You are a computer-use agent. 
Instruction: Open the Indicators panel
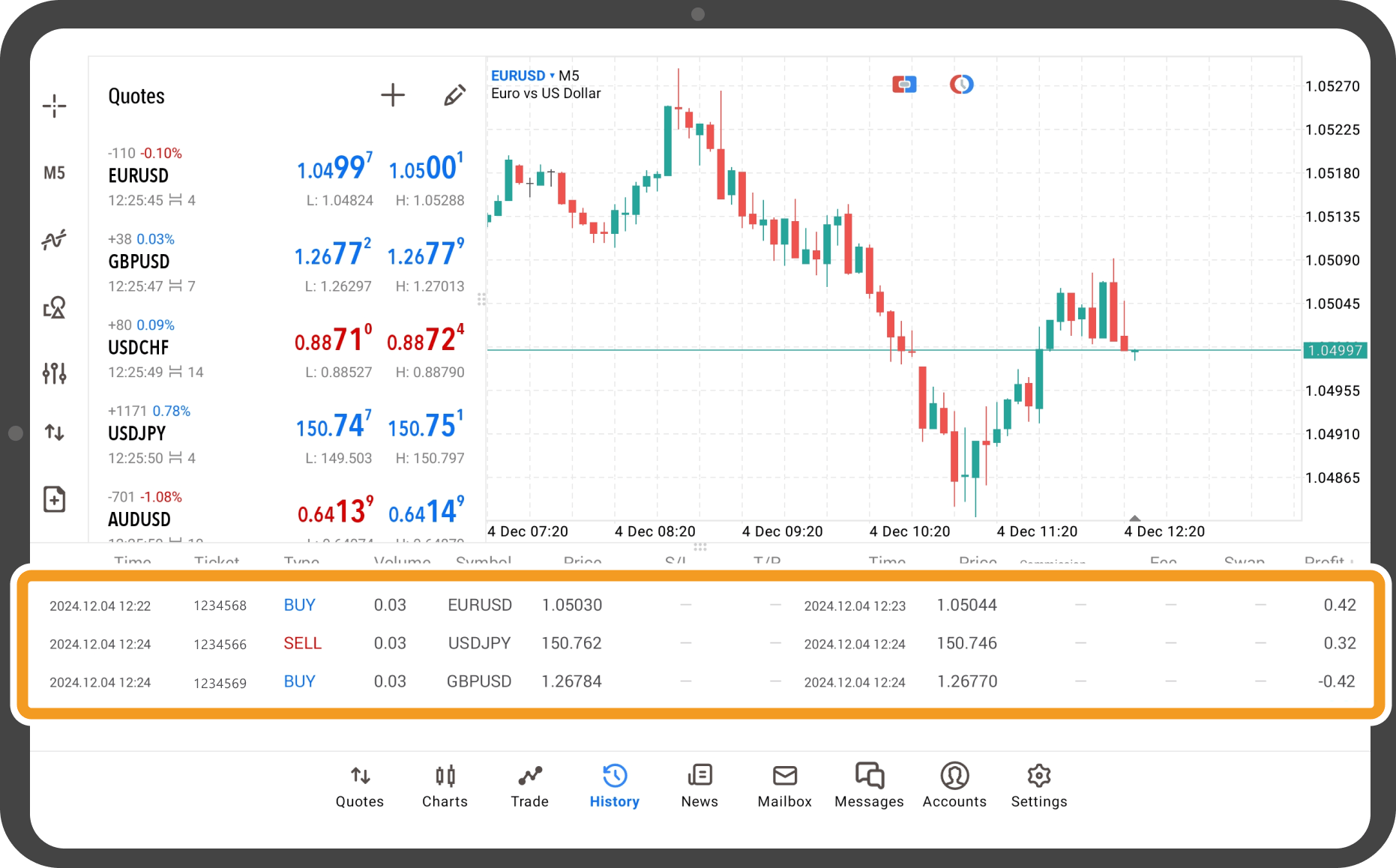click(x=55, y=240)
